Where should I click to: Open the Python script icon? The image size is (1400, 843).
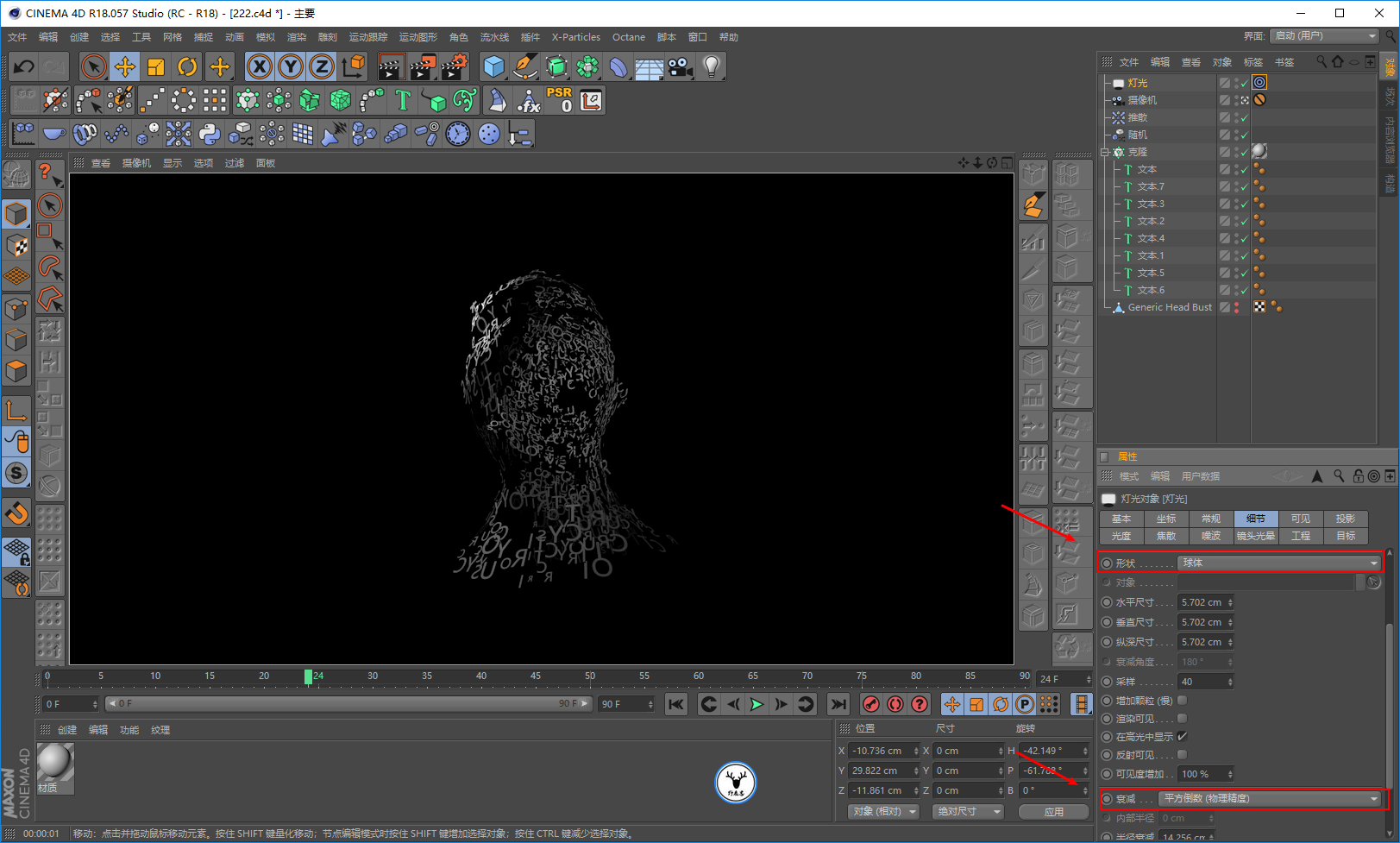point(210,134)
